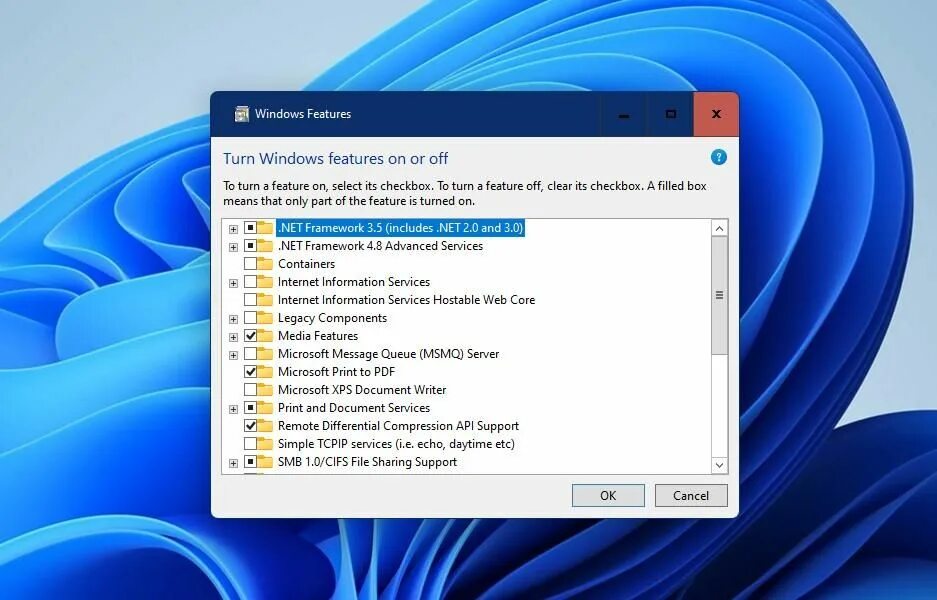The height and width of the screenshot is (600, 937).
Task: Click the .NET Framework 3.5 folder icon
Action: 265,228
